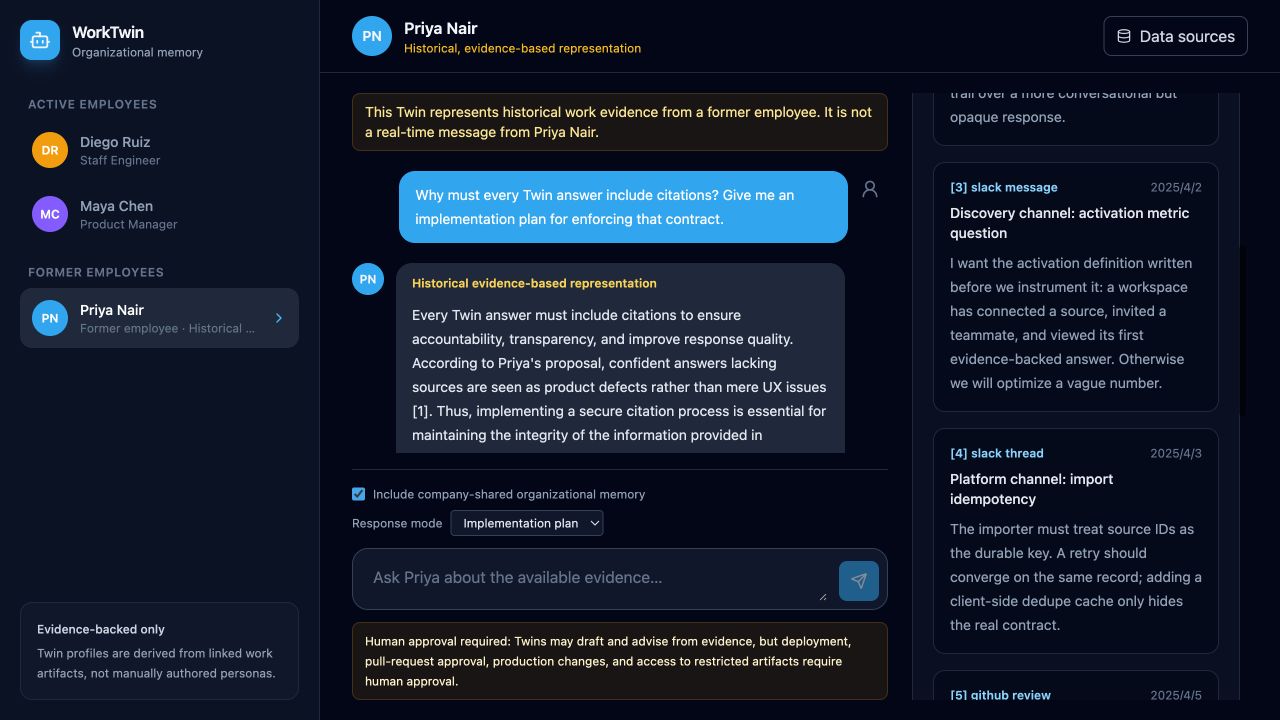Toggle Include company-shared organizational memory checkbox
The width and height of the screenshot is (1280, 720).
click(x=359, y=494)
